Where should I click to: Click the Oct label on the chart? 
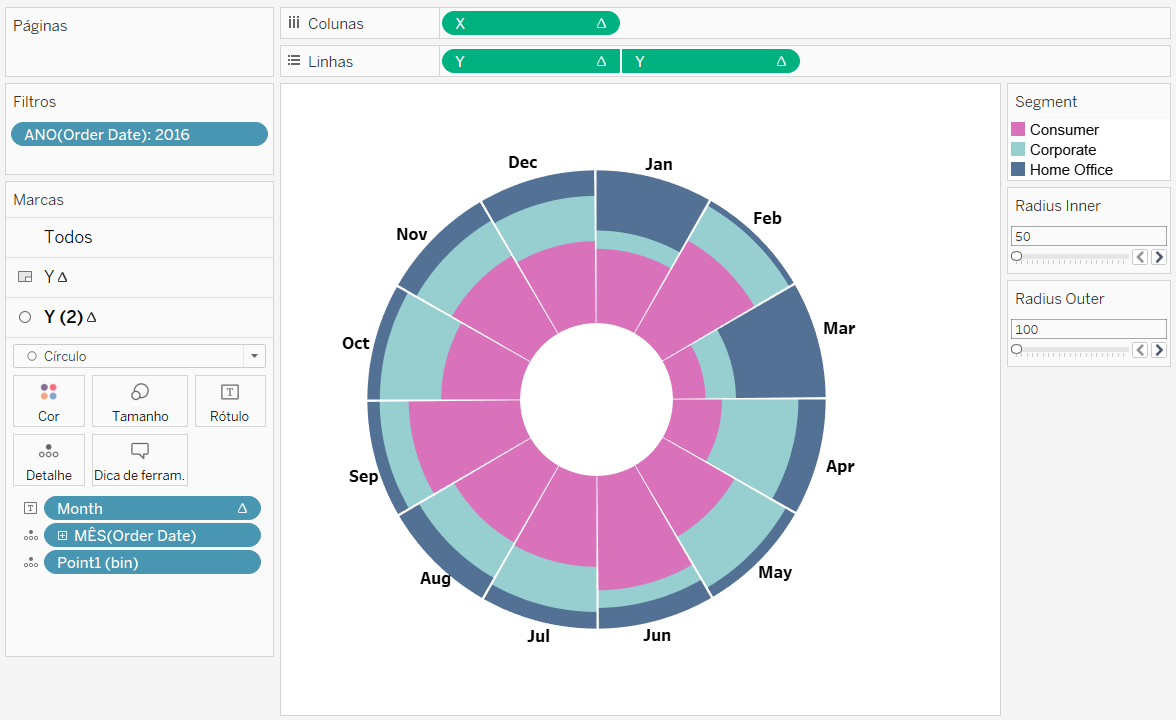tap(356, 344)
